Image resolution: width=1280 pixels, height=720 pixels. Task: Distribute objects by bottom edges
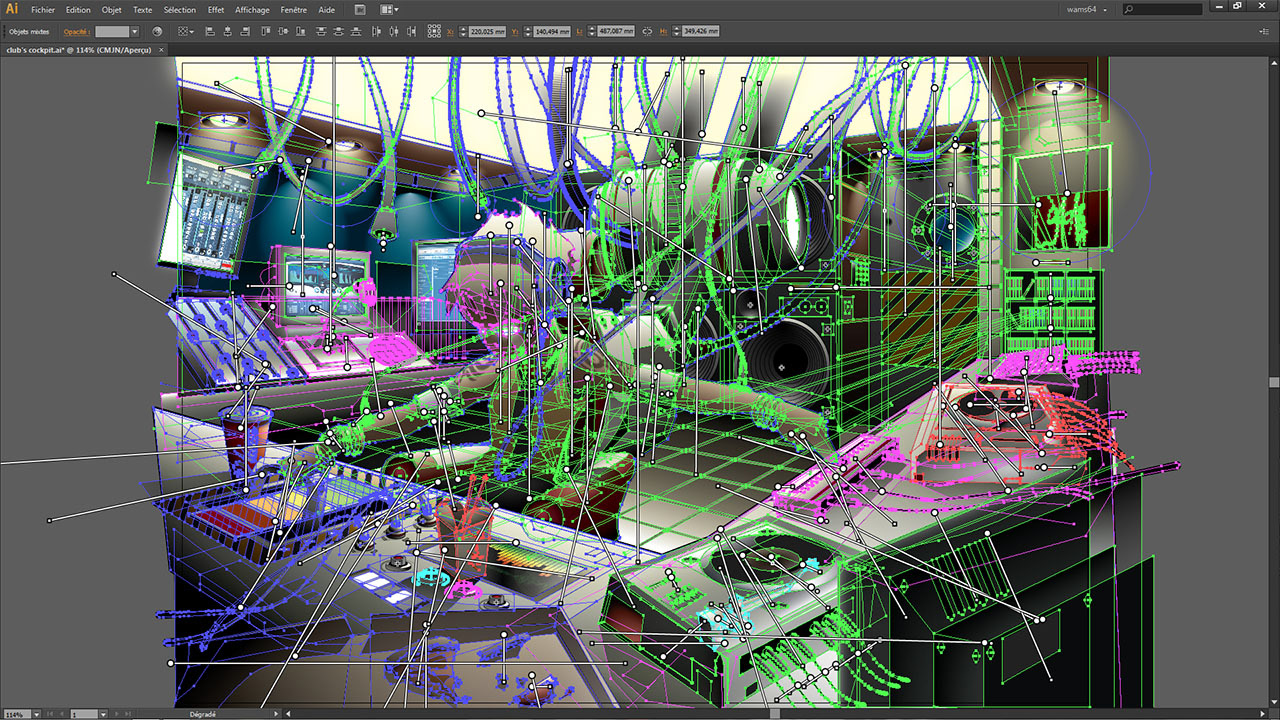click(x=355, y=32)
